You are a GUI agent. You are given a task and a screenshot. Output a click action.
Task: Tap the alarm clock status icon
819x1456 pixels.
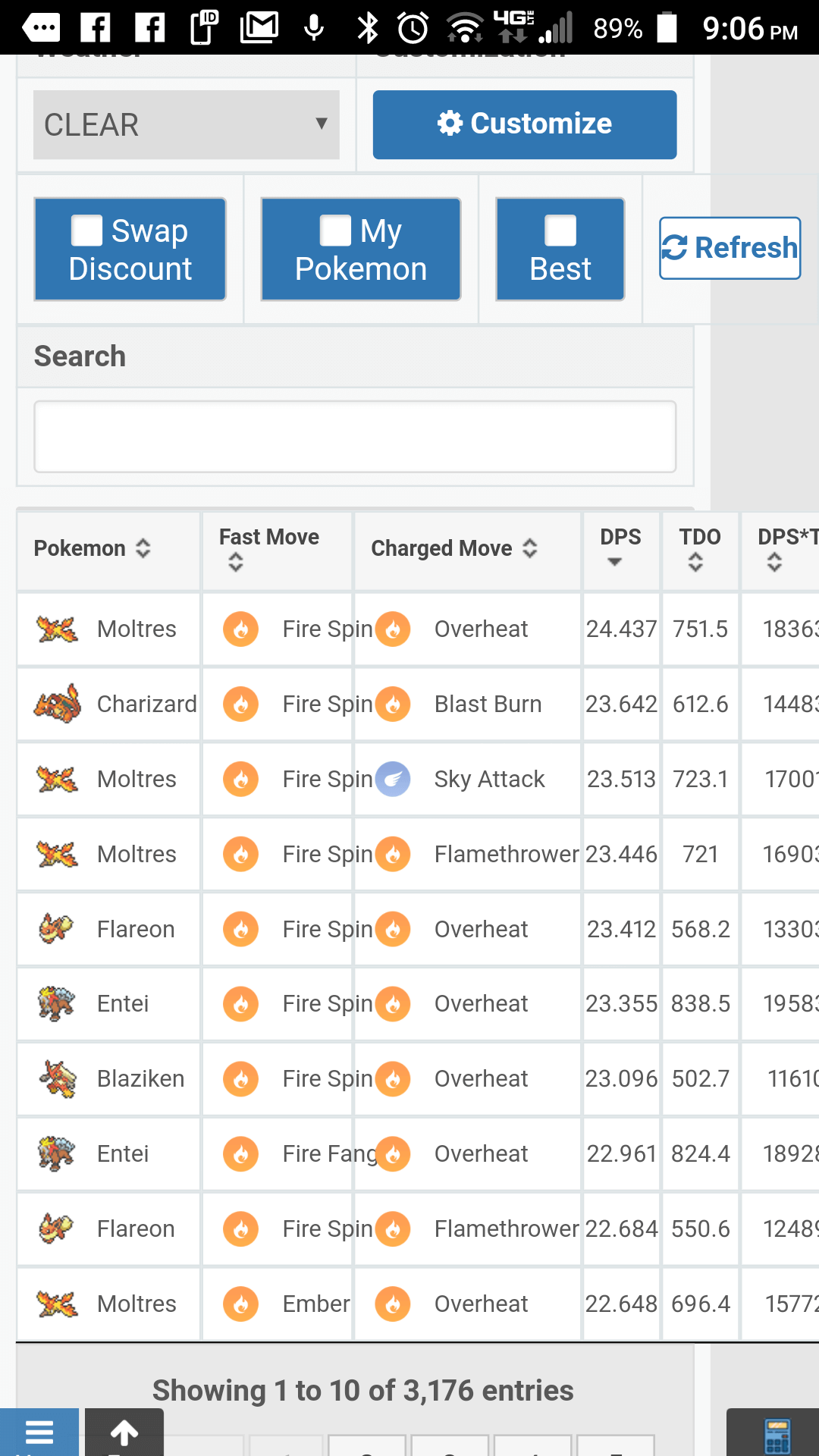[x=413, y=28]
